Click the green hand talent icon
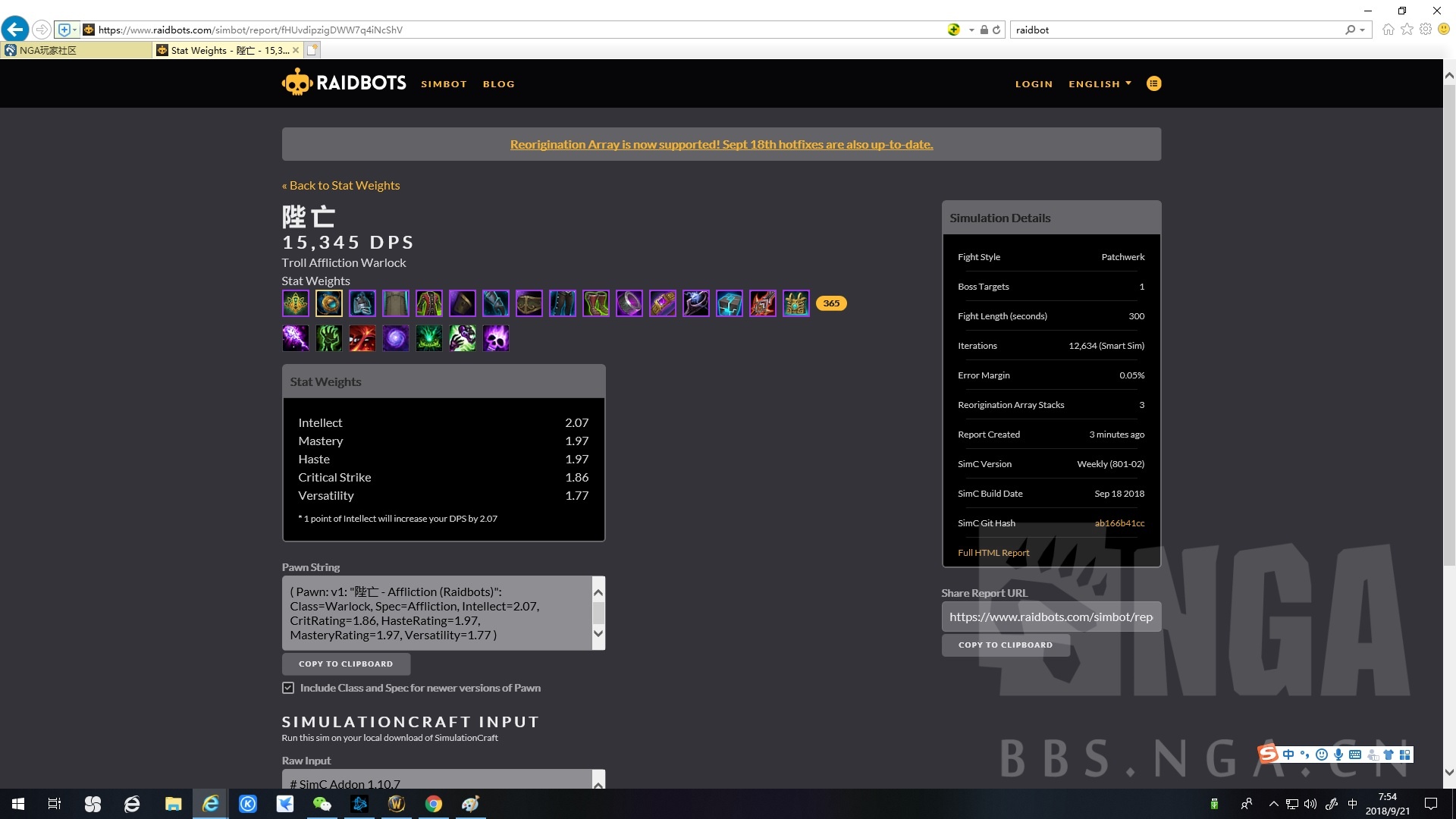1456x819 pixels. click(x=328, y=338)
